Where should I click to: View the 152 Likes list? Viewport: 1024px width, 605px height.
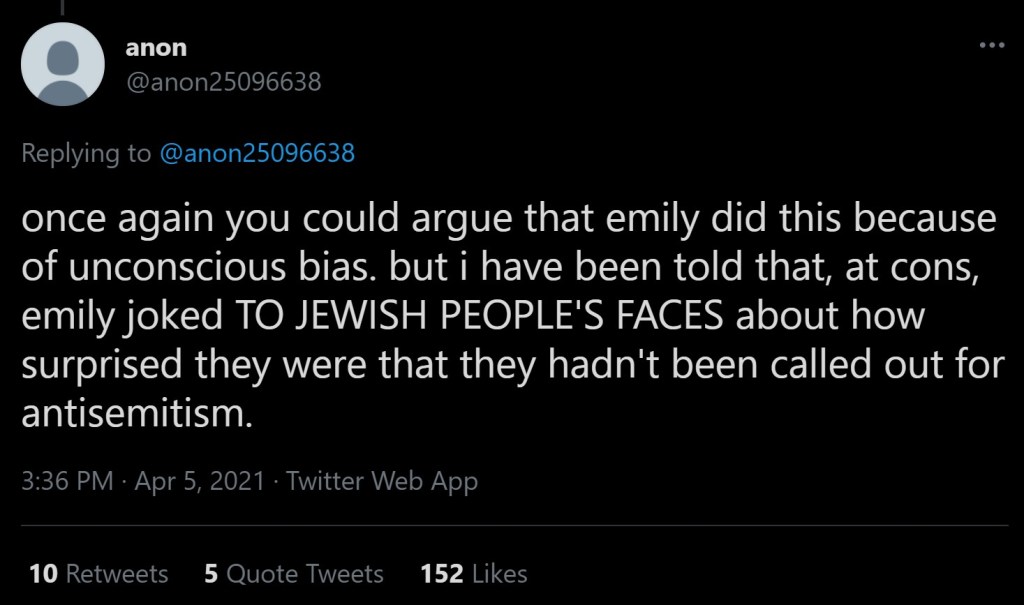474,573
